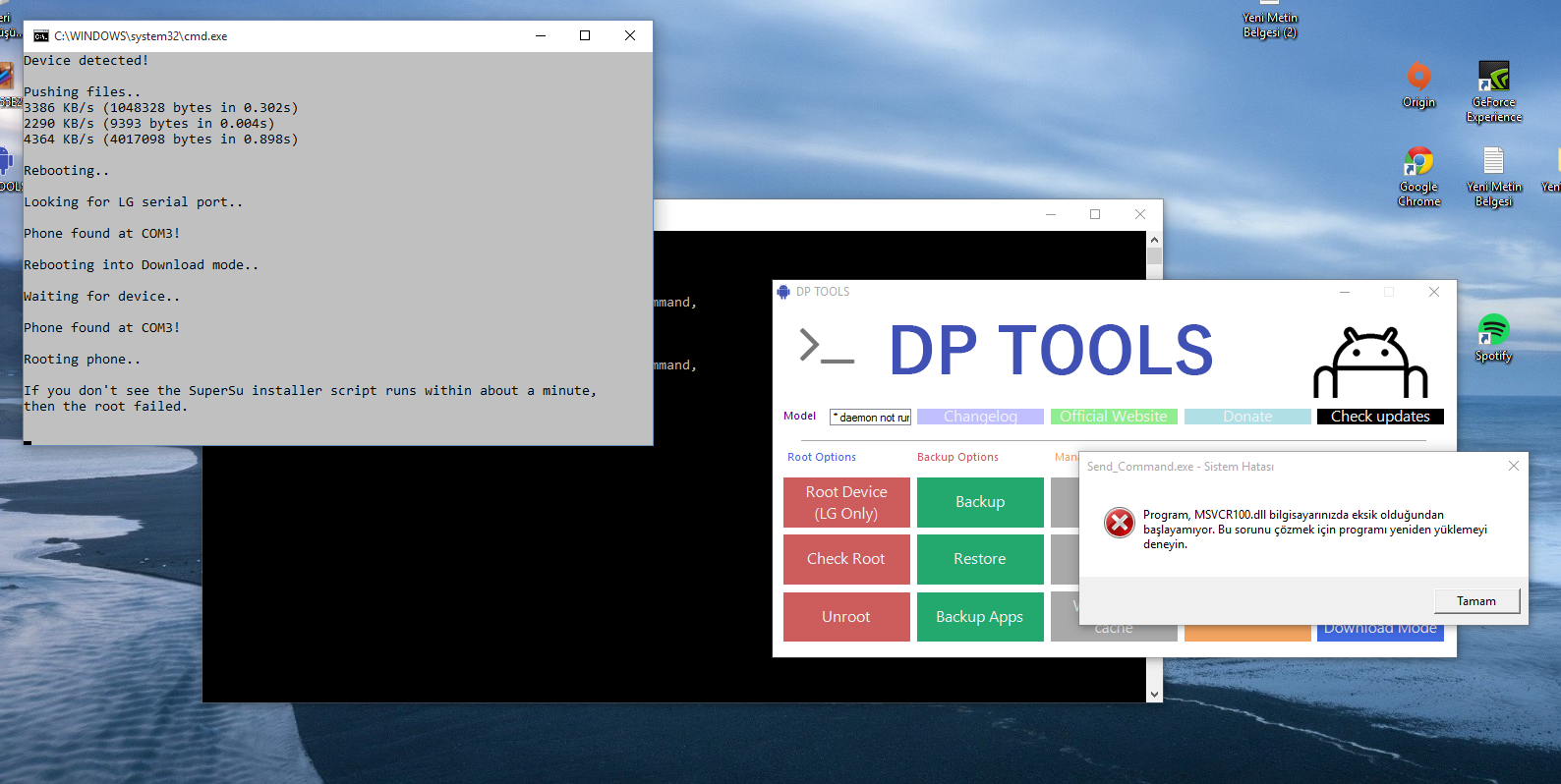1561x784 pixels.
Task: Close the DP TOOLS window
Action: point(1434,292)
